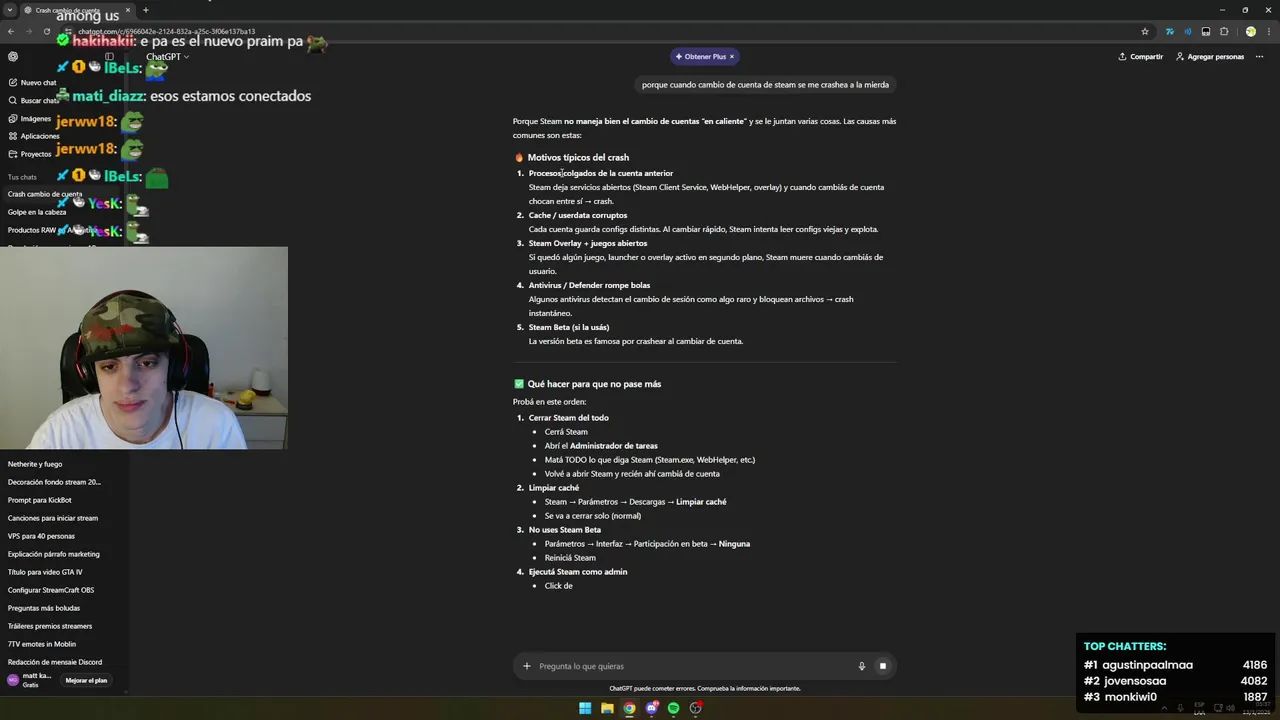
Task: Click the Tus chats section header
Action: click(22, 177)
